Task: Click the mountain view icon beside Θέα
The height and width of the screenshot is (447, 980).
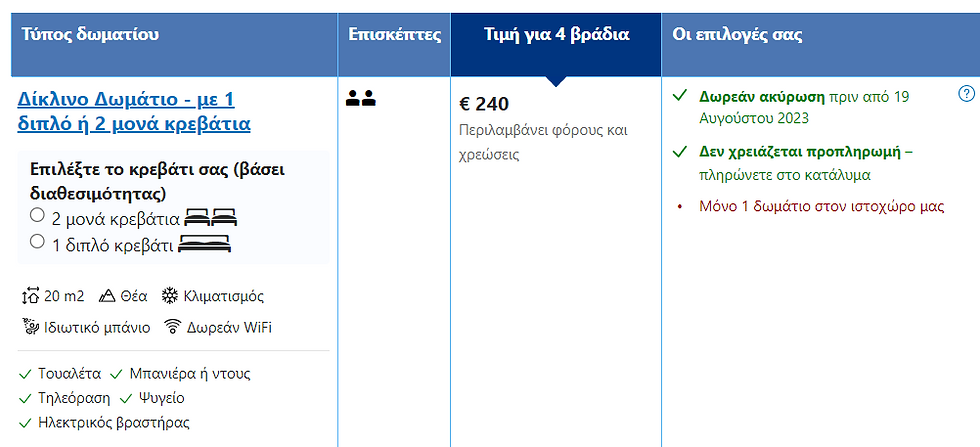Action: pos(107,296)
